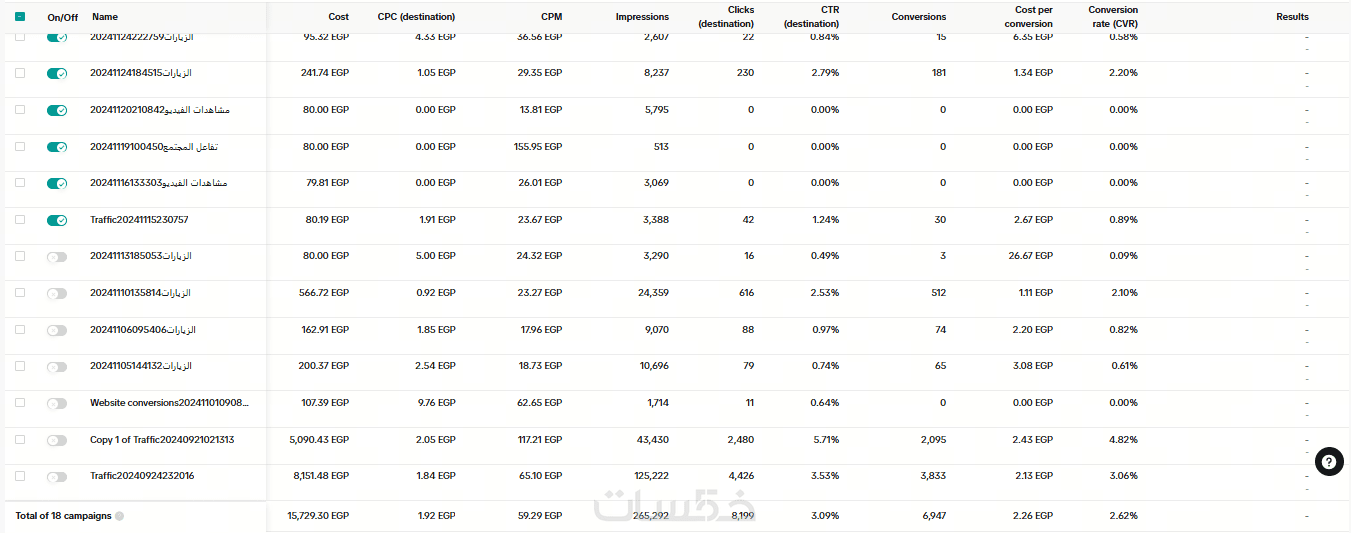Enable the Traffic20240924232016 campaign switch
This screenshot has height=533, width=1351.
(x=57, y=476)
